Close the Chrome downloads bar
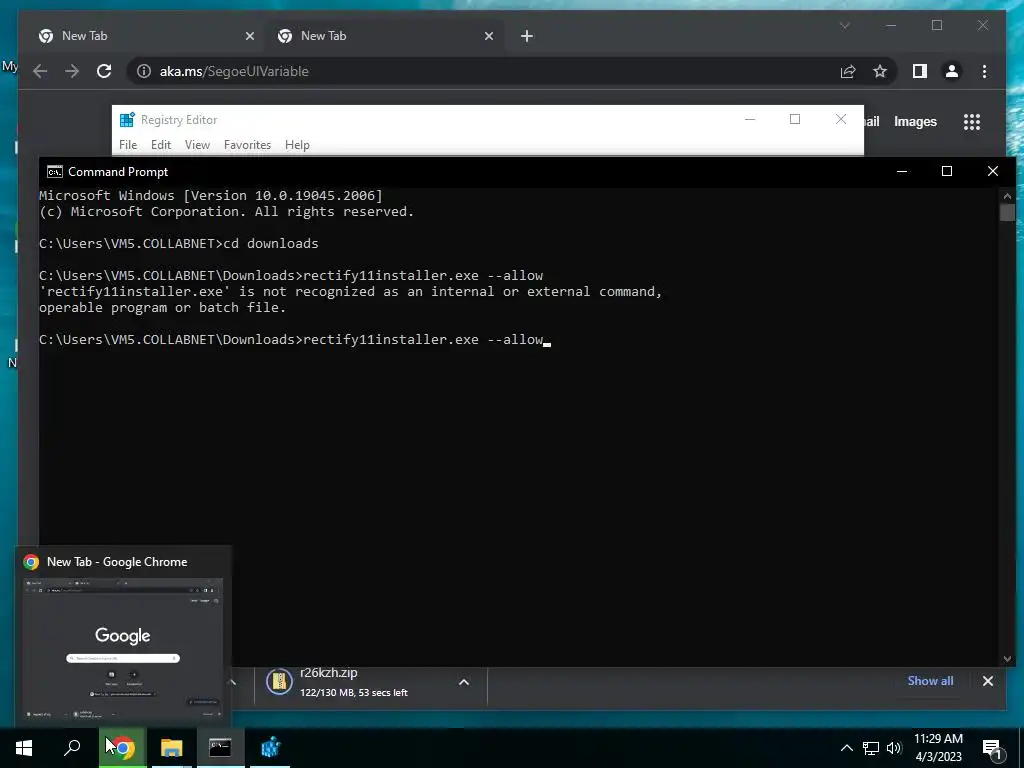This screenshot has height=768, width=1024. [x=987, y=680]
